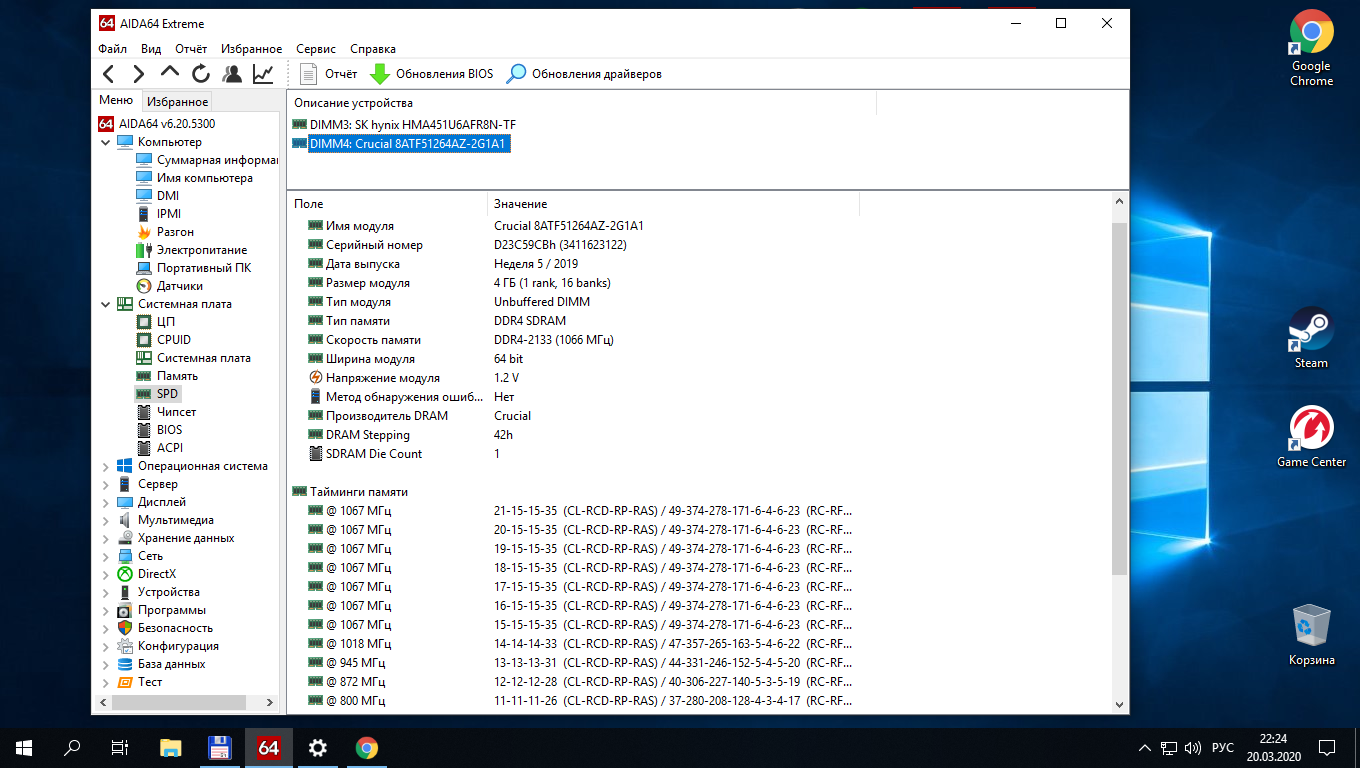1360x768 pixels.
Task: Expand the Дисплей tree branch
Action: (x=106, y=502)
